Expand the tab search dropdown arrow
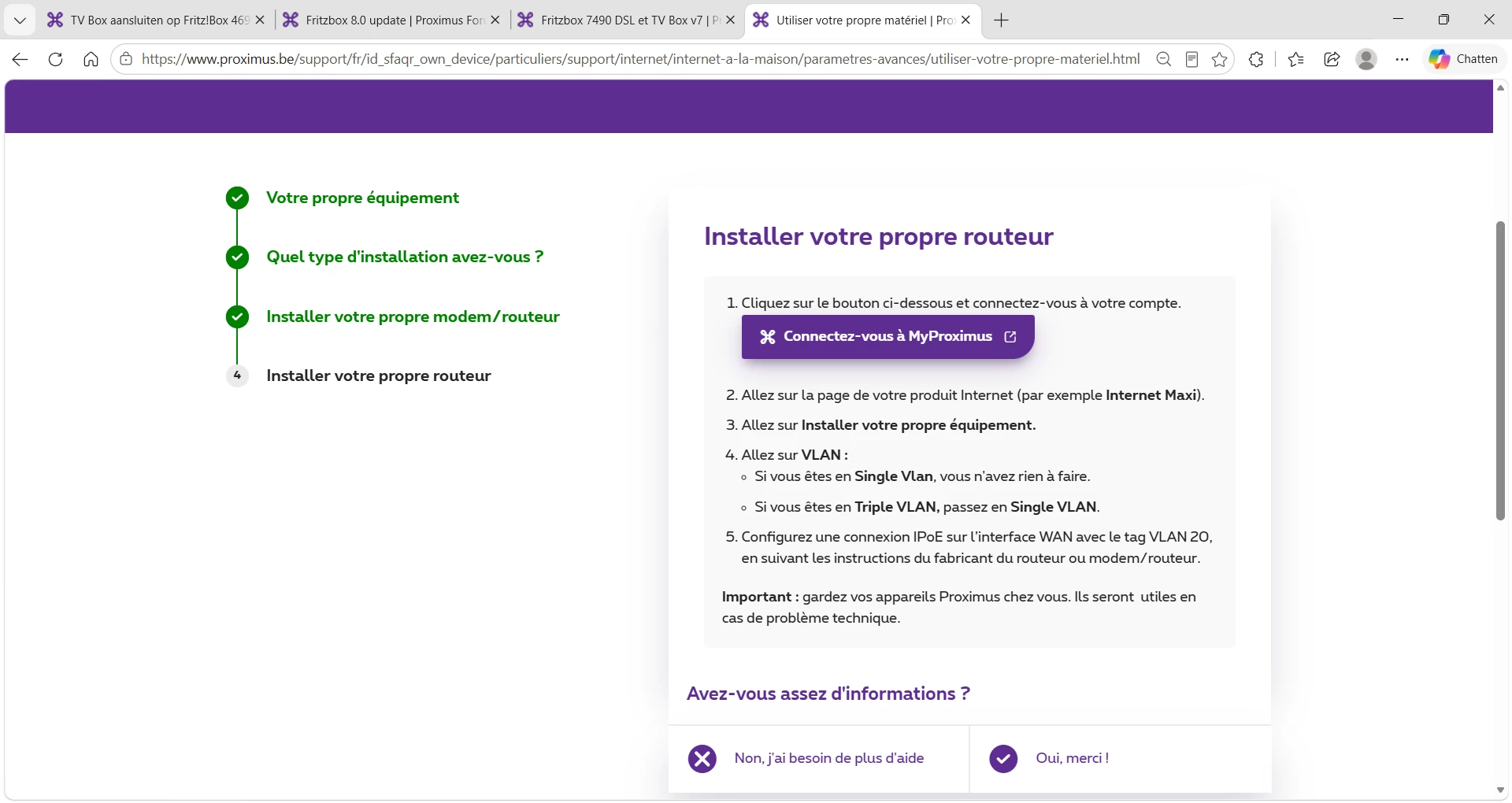The image size is (1512, 803). pos(20,20)
